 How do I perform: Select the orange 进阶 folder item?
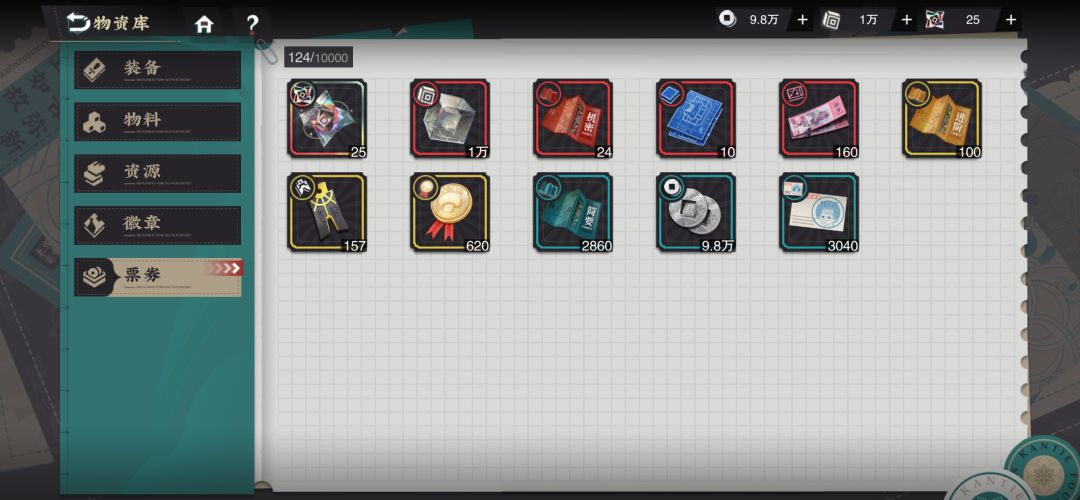[942, 118]
